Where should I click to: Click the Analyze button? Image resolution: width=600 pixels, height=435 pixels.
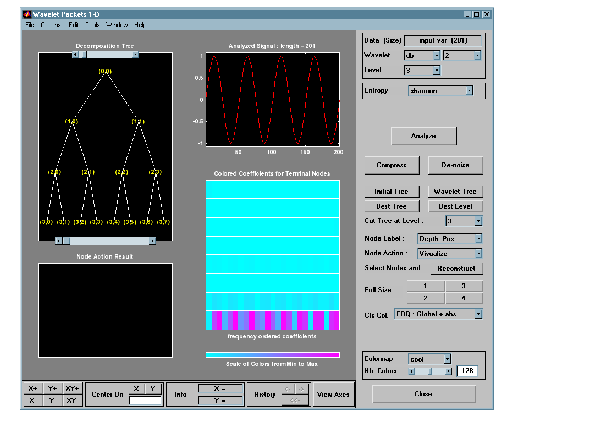click(x=425, y=135)
